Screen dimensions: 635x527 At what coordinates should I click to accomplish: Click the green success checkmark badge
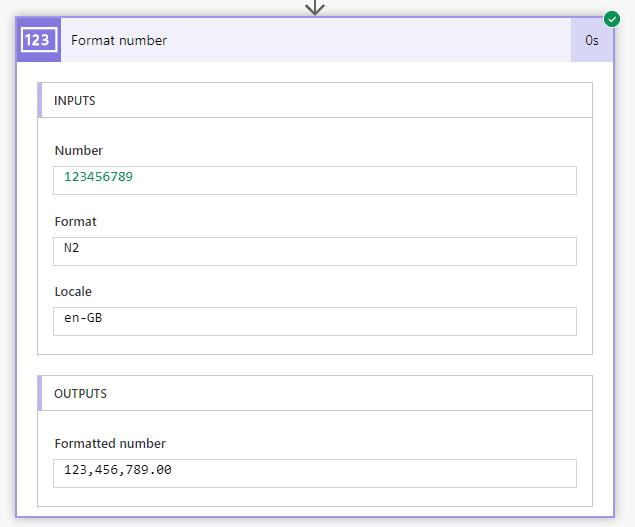(612, 19)
